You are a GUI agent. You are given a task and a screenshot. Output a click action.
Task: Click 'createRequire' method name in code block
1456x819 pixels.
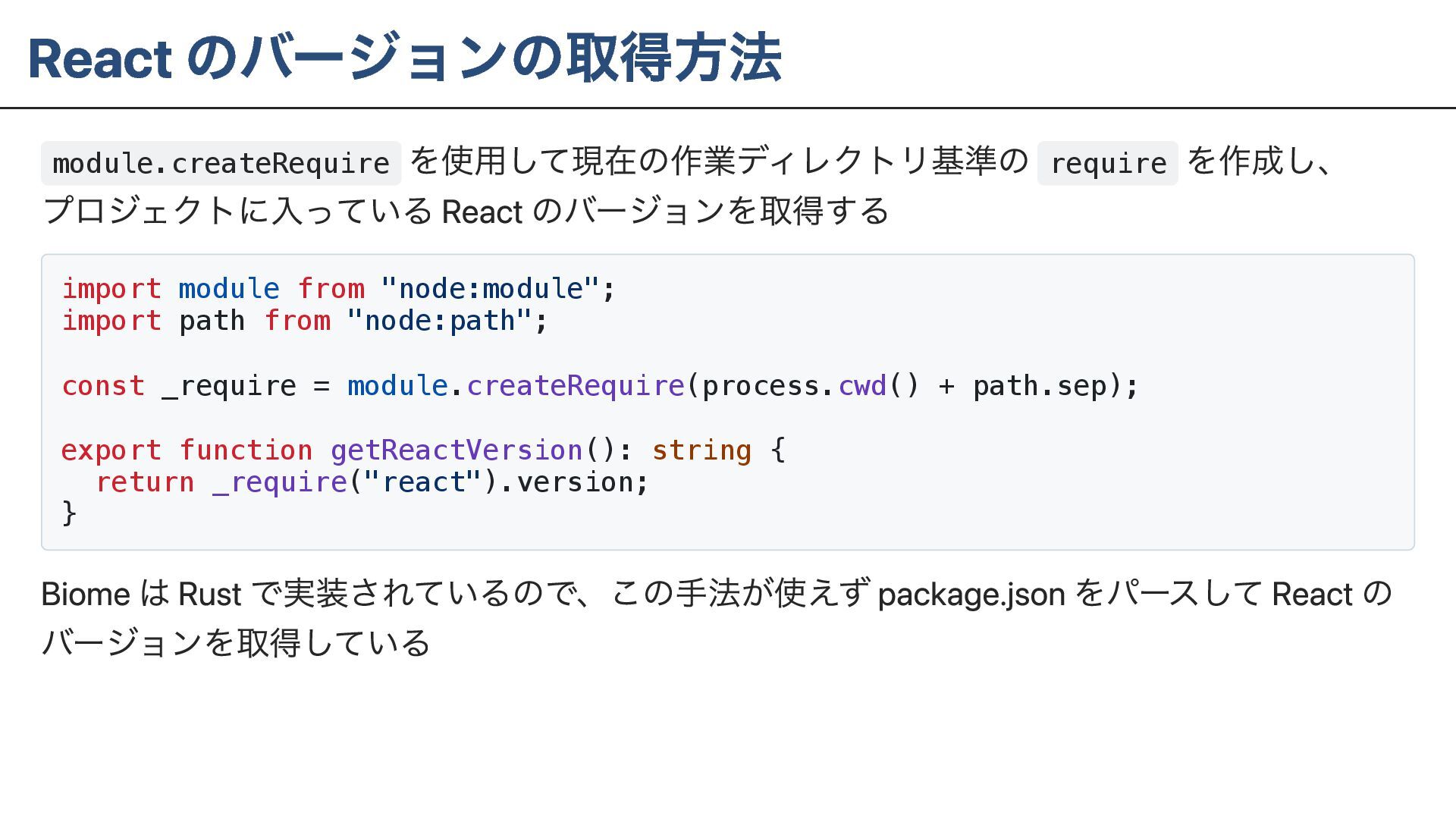(576, 386)
